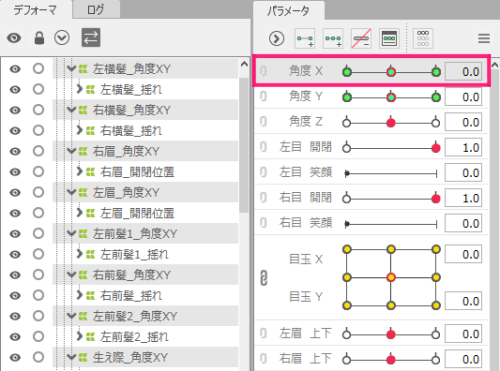Viewport: 500px width, 371px height.
Task: Click the circled right-arrow icon in parameter toolbar
Action: click(x=277, y=38)
